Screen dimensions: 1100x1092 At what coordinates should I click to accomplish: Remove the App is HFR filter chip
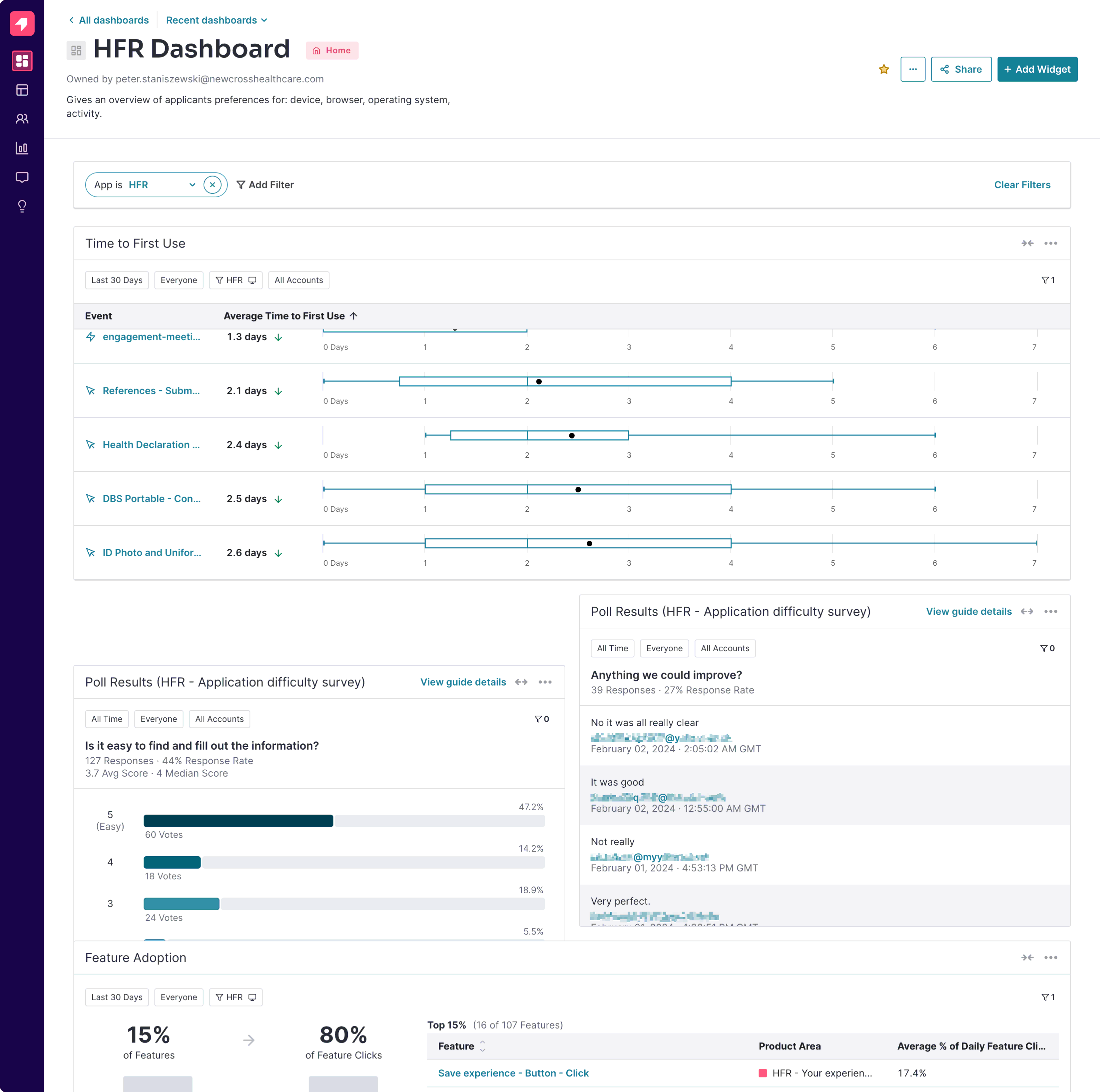coord(212,185)
